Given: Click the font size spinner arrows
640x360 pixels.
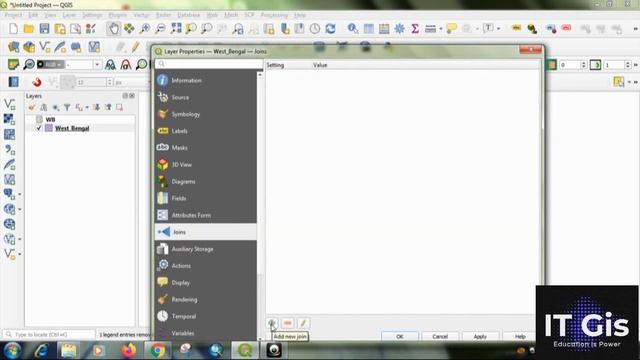Looking at the screenshot, I should click(109, 82).
